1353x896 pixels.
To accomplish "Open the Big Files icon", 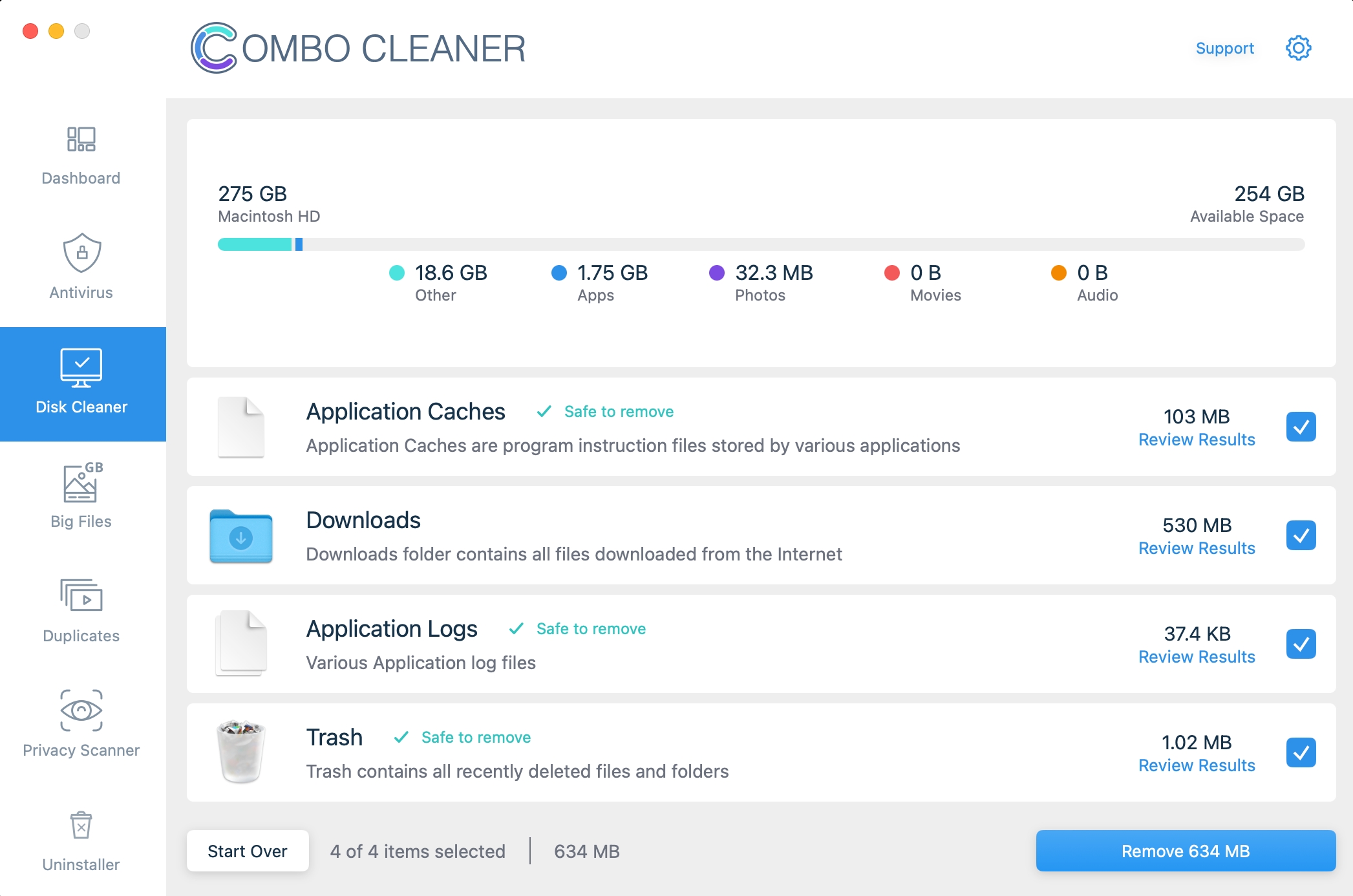I will 82,482.
